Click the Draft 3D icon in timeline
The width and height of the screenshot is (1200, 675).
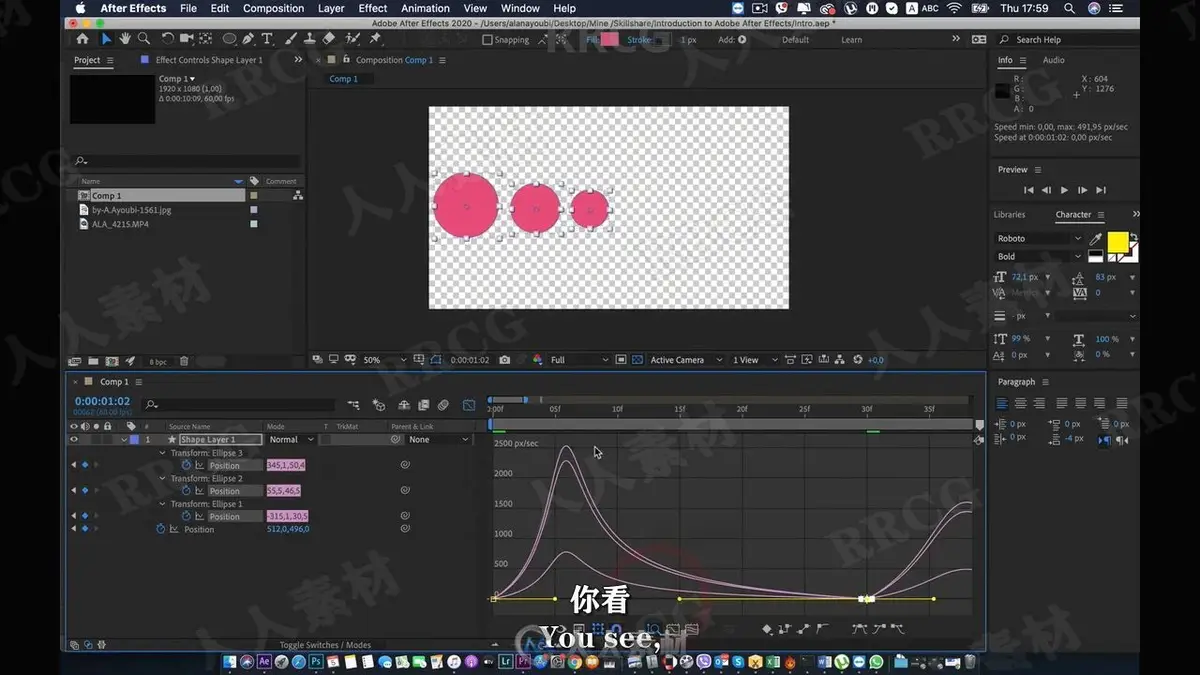pyautogui.click(x=379, y=405)
